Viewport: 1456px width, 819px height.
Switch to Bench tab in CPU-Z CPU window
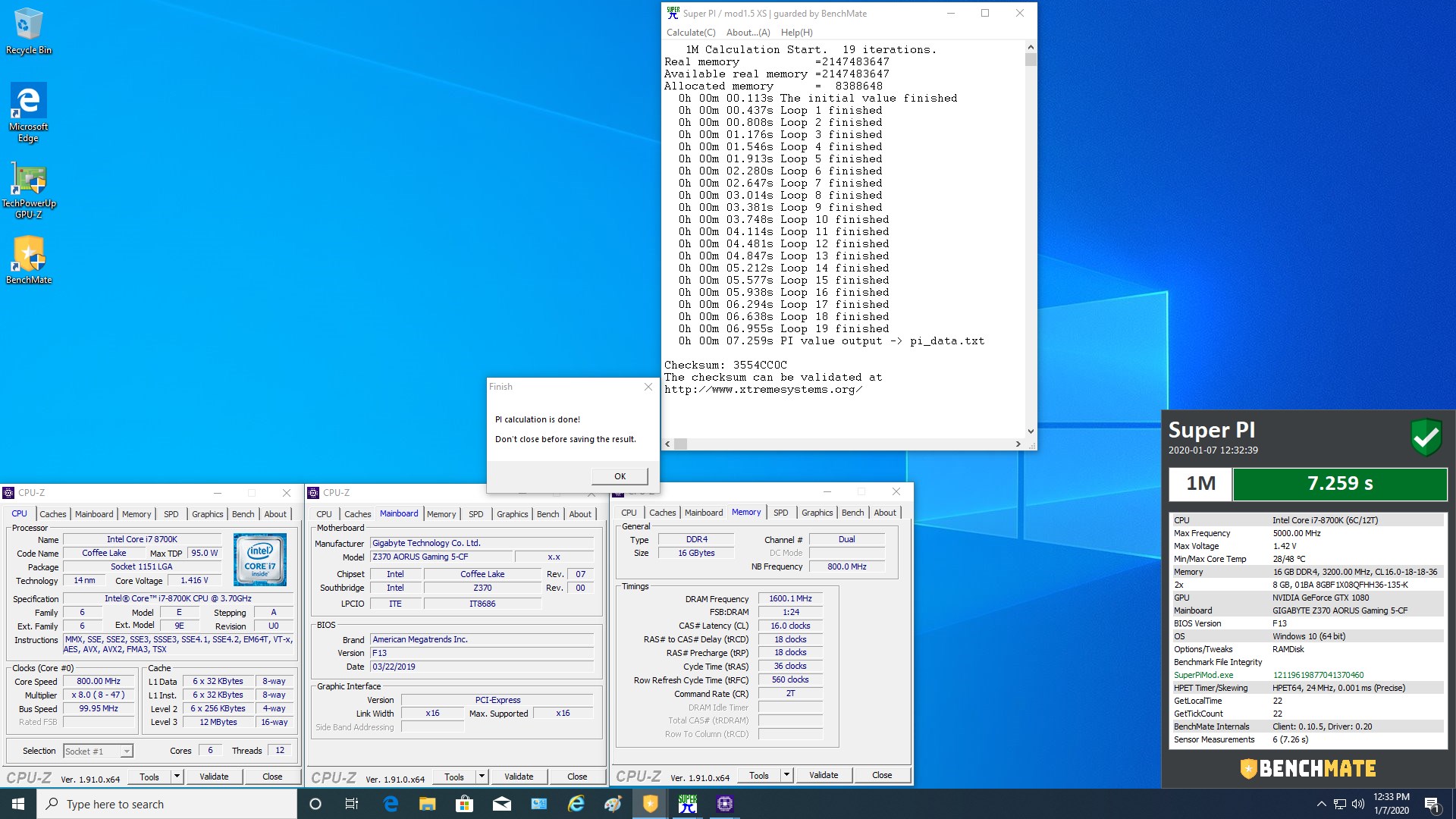tap(243, 514)
